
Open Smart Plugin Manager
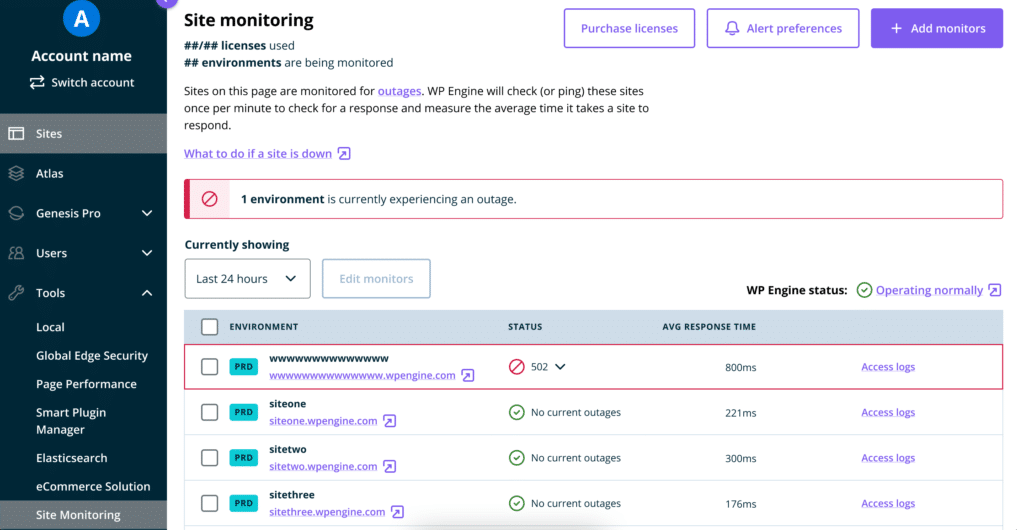(x=71, y=421)
